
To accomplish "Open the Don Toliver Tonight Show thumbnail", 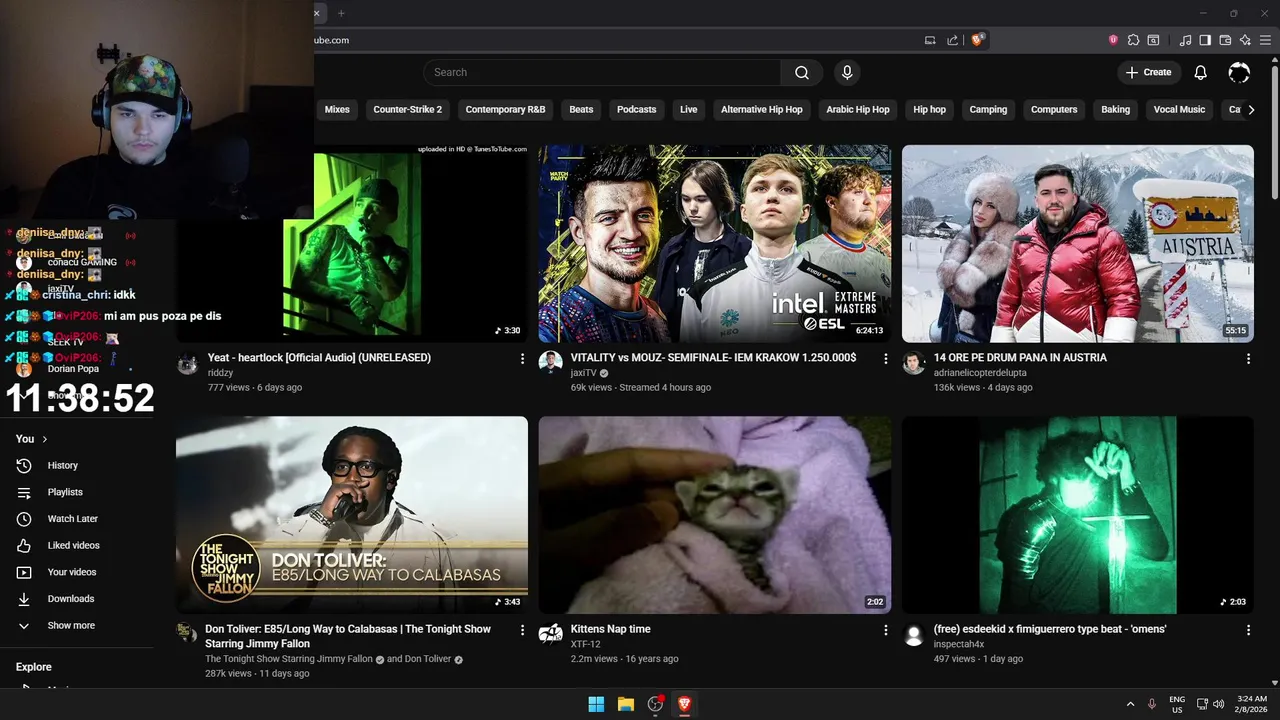I will (x=352, y=515).
